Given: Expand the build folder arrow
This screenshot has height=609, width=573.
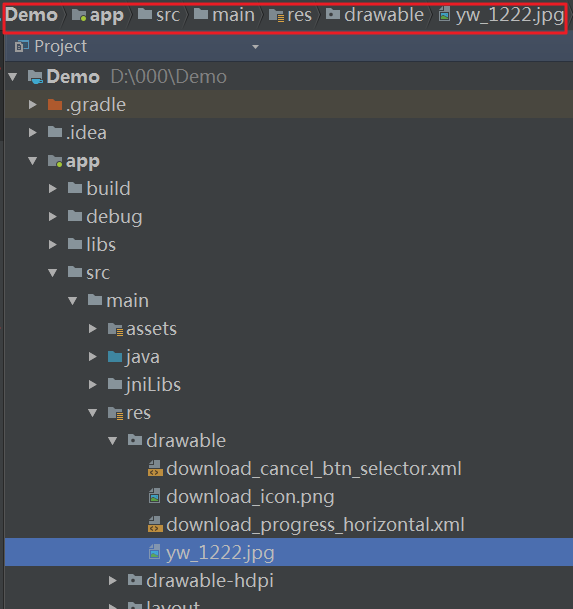Looking at the screenshot, I should pyautogui.click(x=53, y=189).
